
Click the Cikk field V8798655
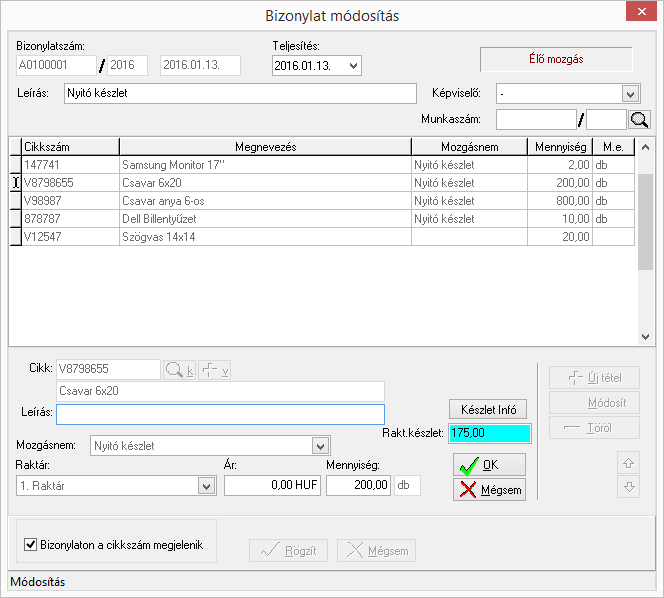point(108,369)
